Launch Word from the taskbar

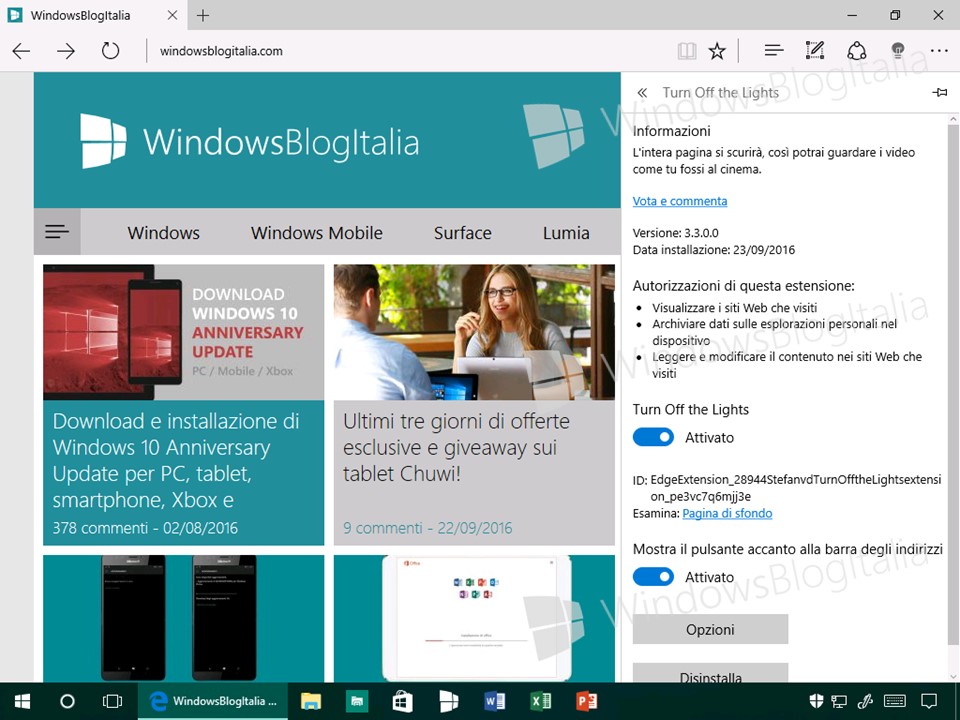(x=494, y=701)
